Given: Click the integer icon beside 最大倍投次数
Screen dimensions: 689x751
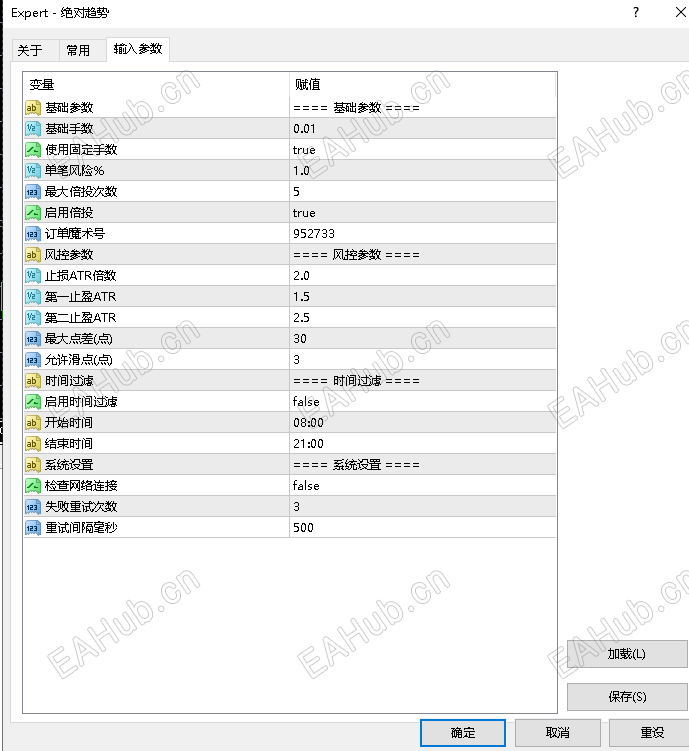Looking at the screenshot, I should click(x=33, y=192).
